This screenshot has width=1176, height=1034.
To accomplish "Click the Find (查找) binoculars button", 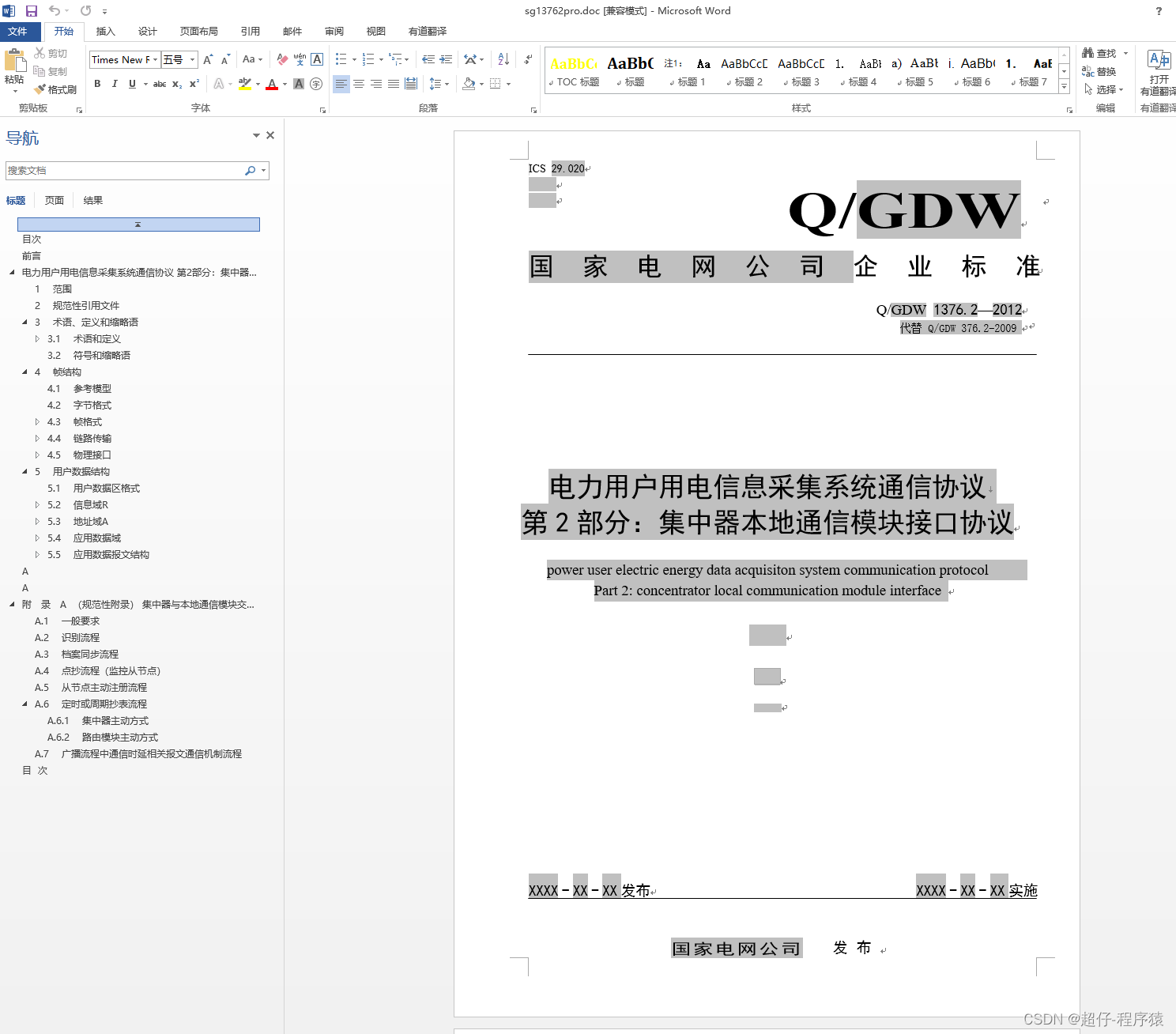I will [x=1100, y=53].
